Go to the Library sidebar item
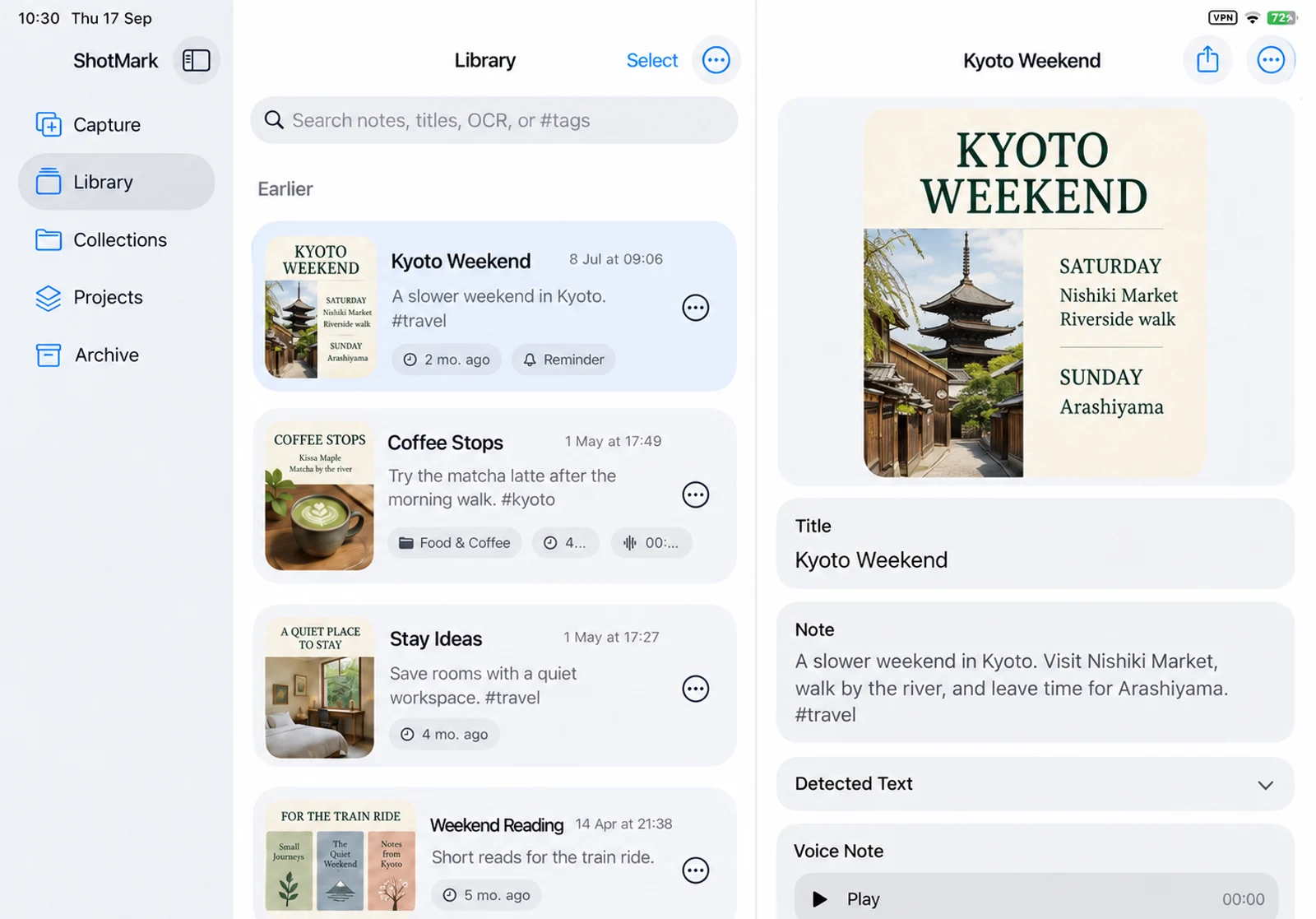 pos(116,182)
